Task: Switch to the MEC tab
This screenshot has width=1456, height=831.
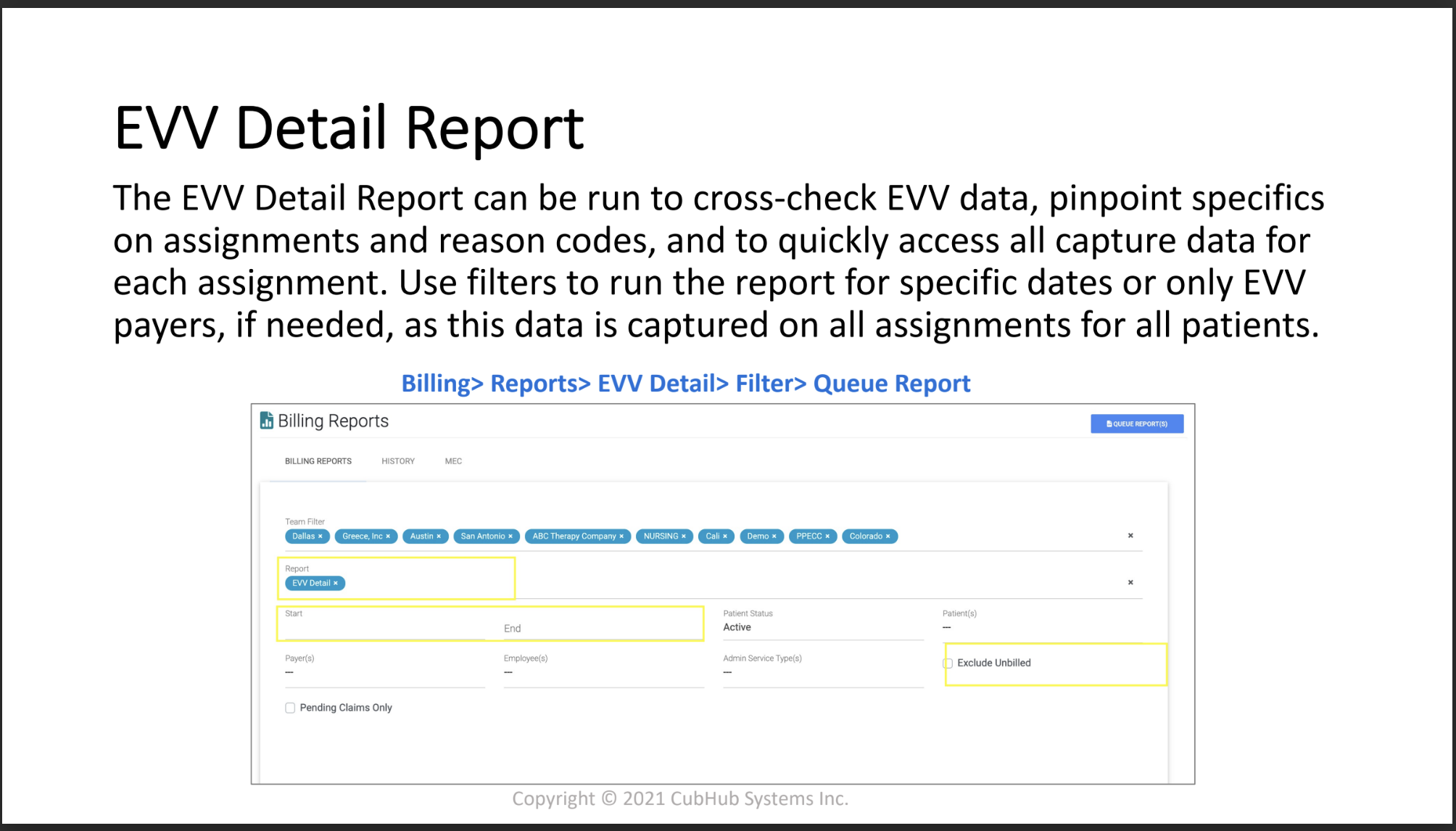Action: coord(453,461)
